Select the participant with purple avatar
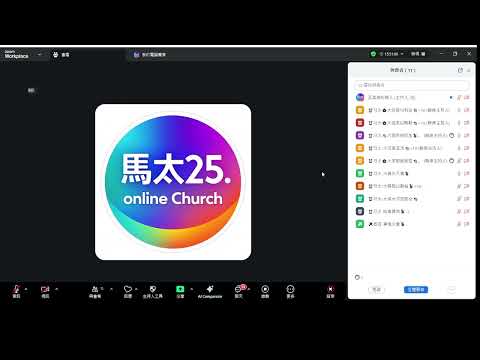The height and width of the screenshot is (360, 480). [x=412, y=135]
